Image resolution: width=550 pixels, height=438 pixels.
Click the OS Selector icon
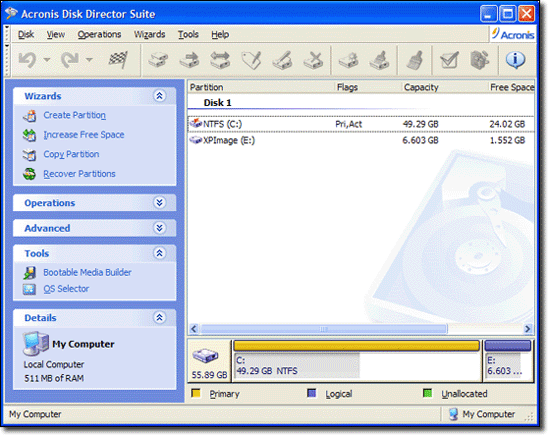tap(29, 289)
